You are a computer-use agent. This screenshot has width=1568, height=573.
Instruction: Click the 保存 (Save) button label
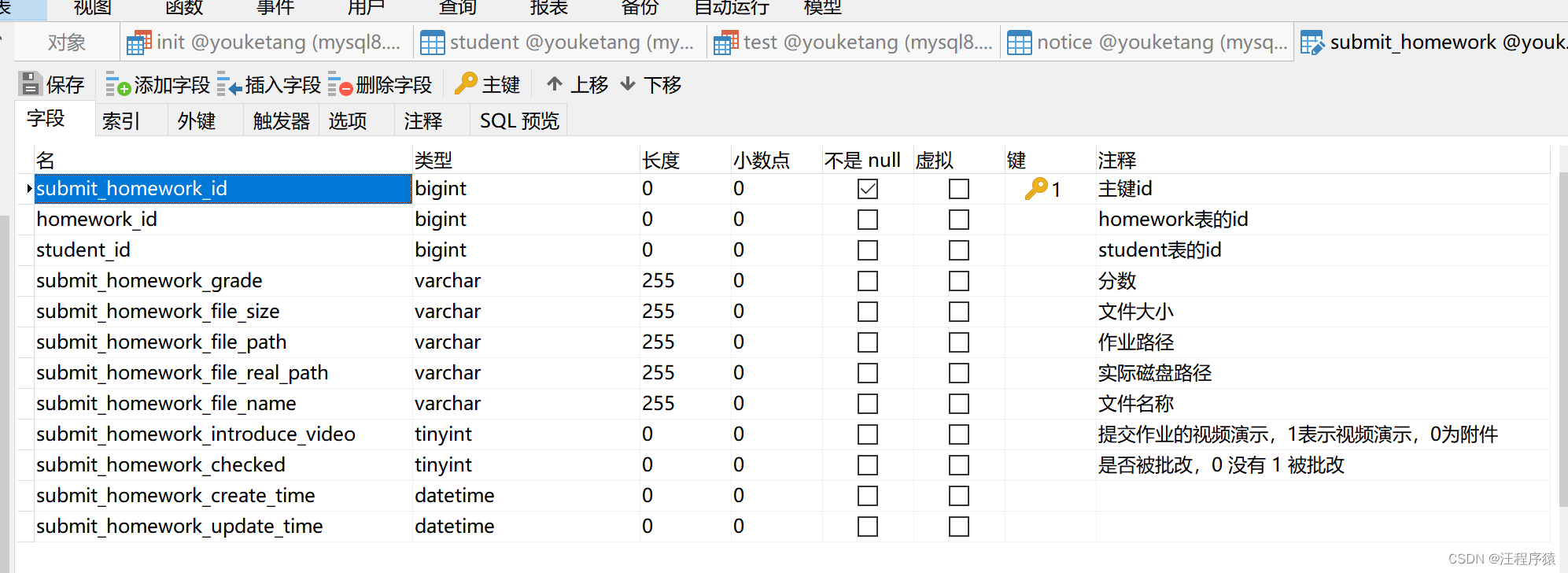[x=65, y=84]
